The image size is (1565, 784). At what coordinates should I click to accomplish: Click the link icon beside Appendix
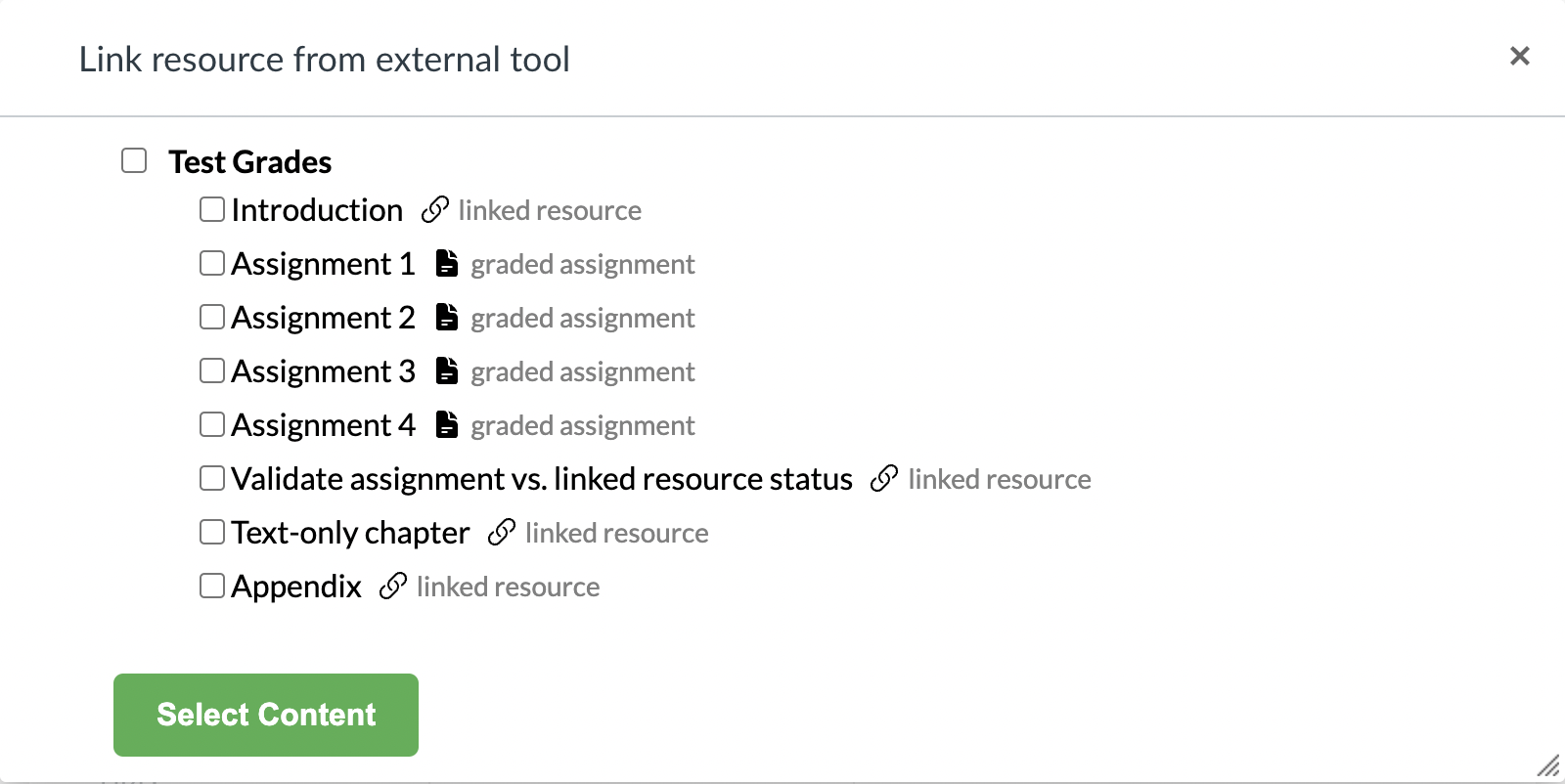tap(393, 587)
